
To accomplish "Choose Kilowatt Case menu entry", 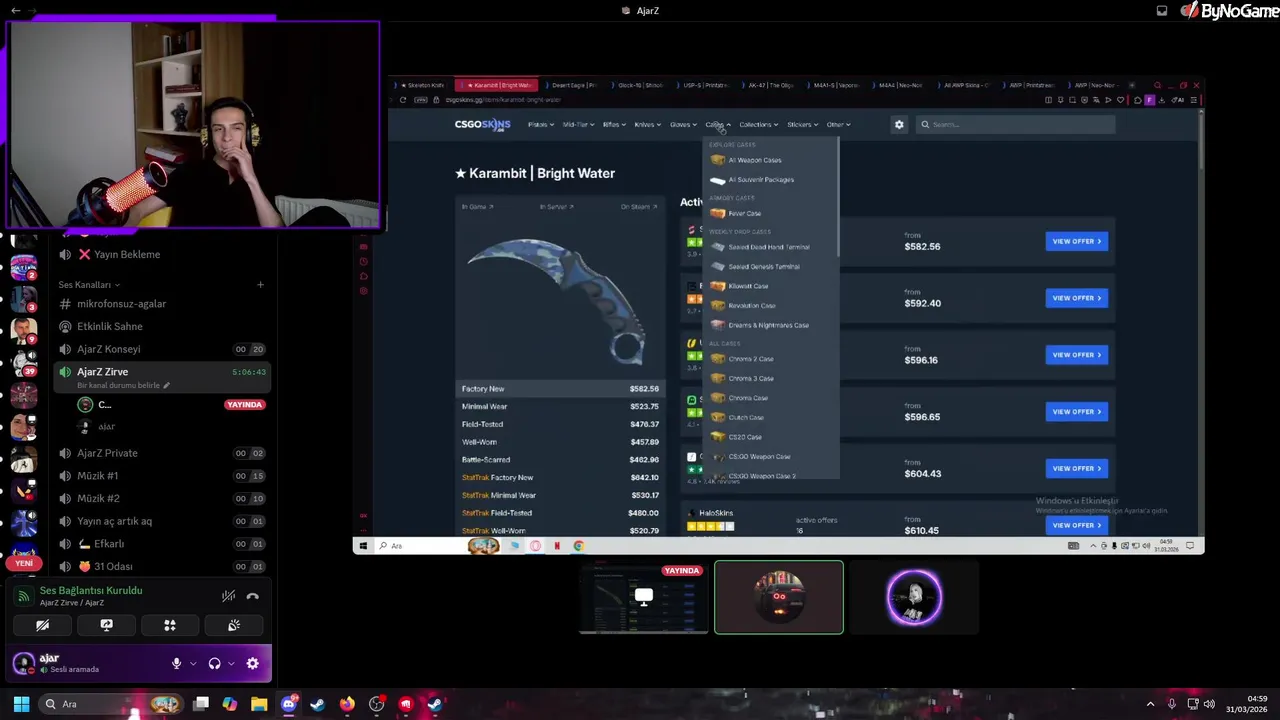I will click(770, 286).
